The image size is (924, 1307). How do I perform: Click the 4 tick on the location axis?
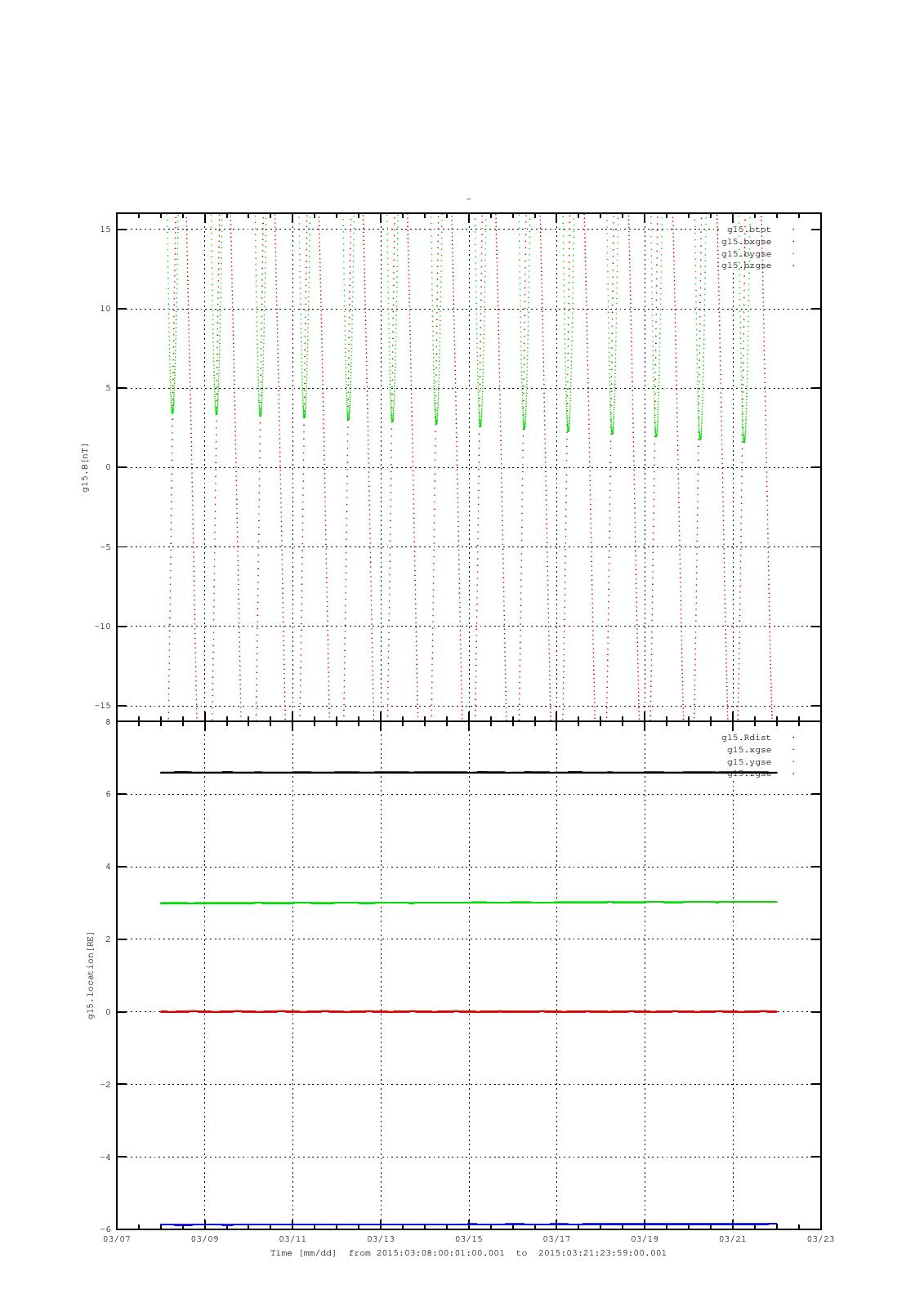pyautogui.click(x=108, y=867)
